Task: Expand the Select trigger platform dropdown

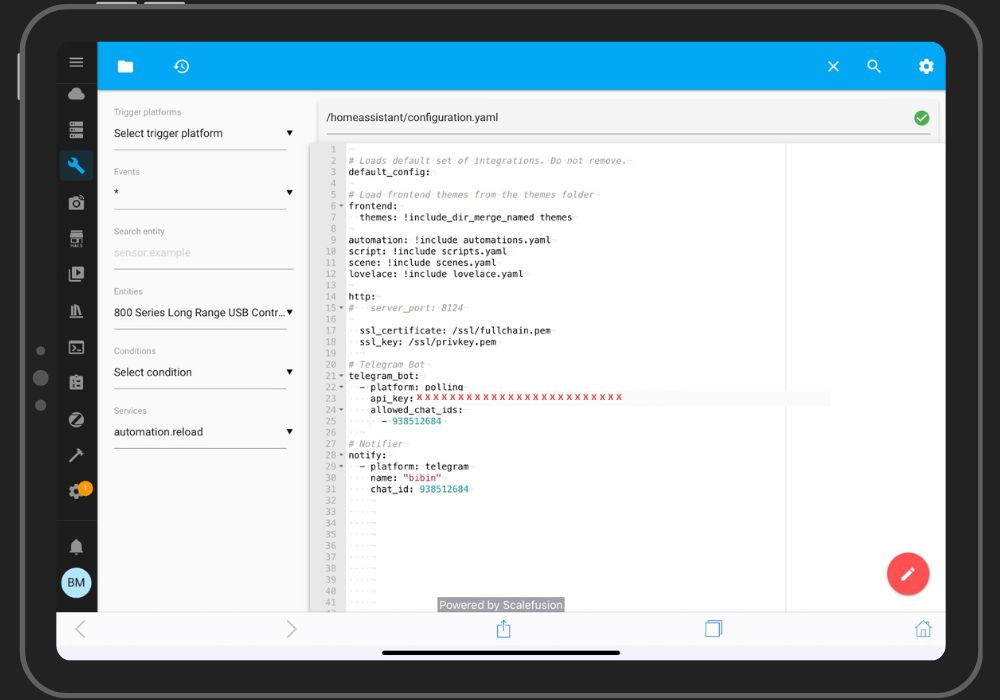Action: 200,133
